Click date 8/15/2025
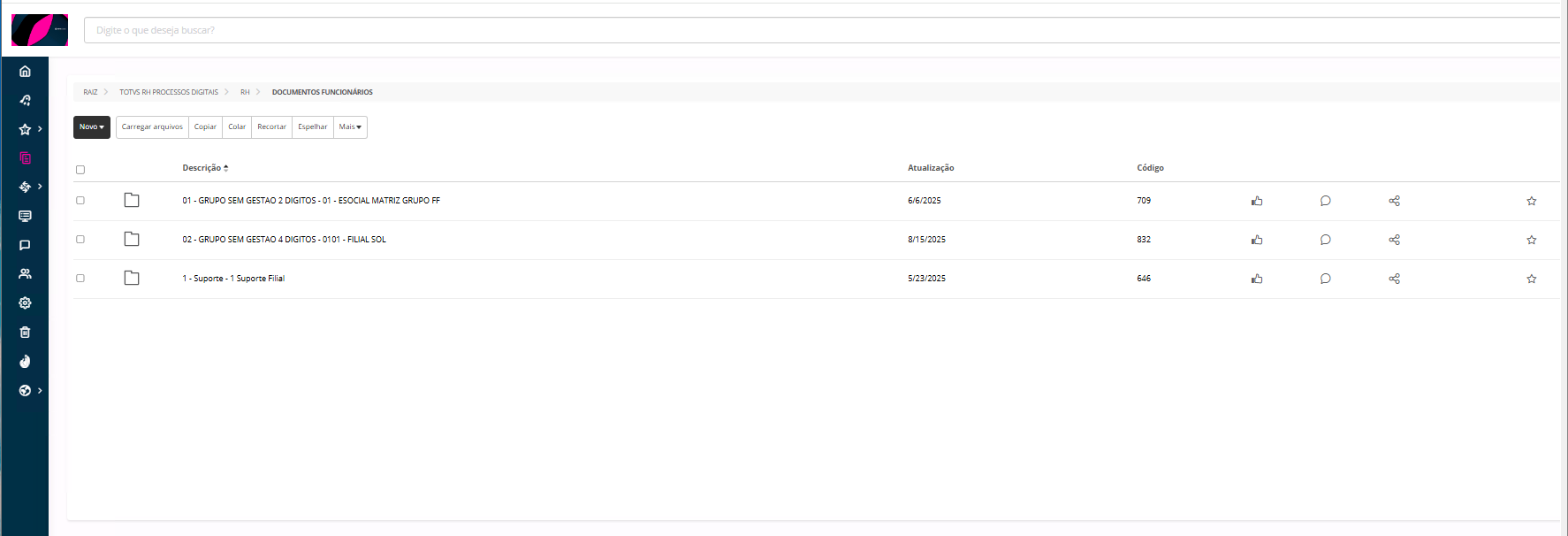This screenshot has height=536, width=1568. pos(926,240)
